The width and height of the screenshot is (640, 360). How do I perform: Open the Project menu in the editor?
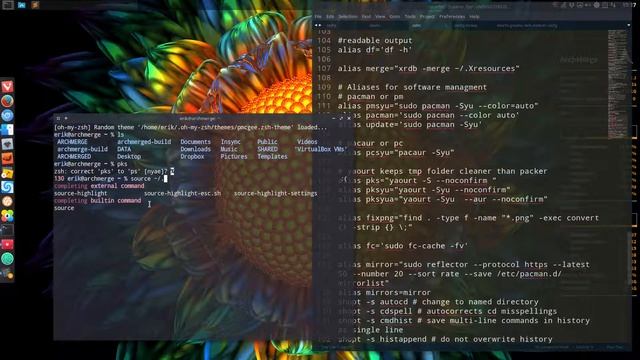(427, 17)
